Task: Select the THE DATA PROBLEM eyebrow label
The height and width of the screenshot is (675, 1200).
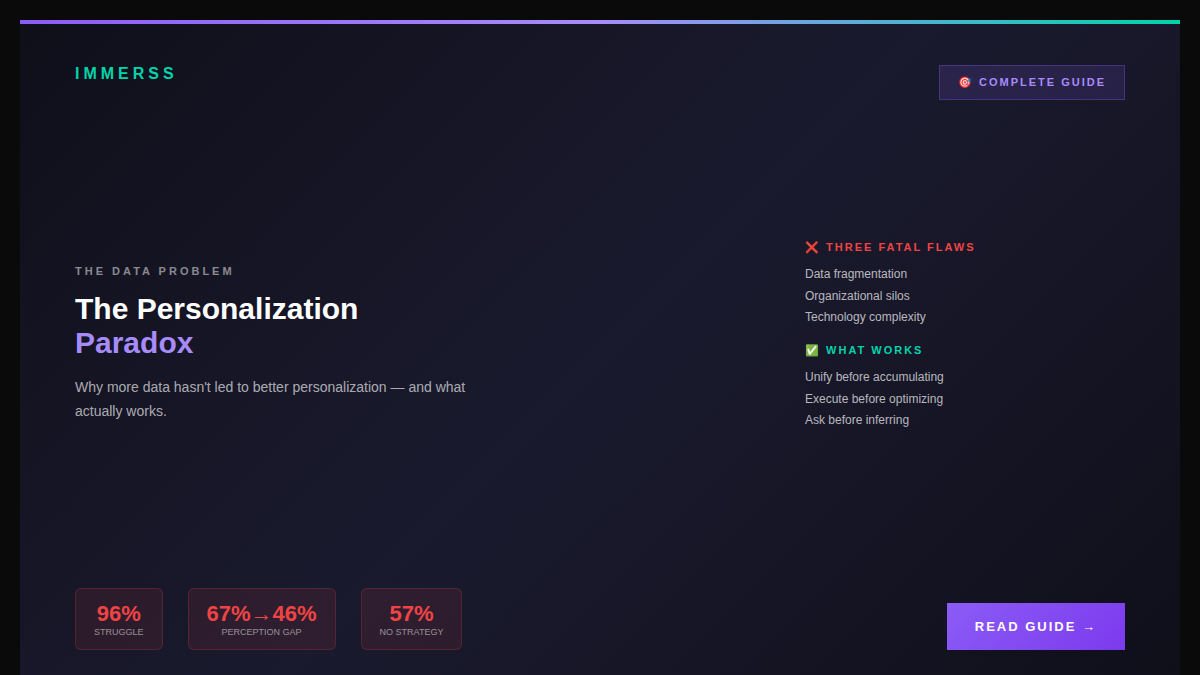Action: pyautogui.click(x=153, y=270)
